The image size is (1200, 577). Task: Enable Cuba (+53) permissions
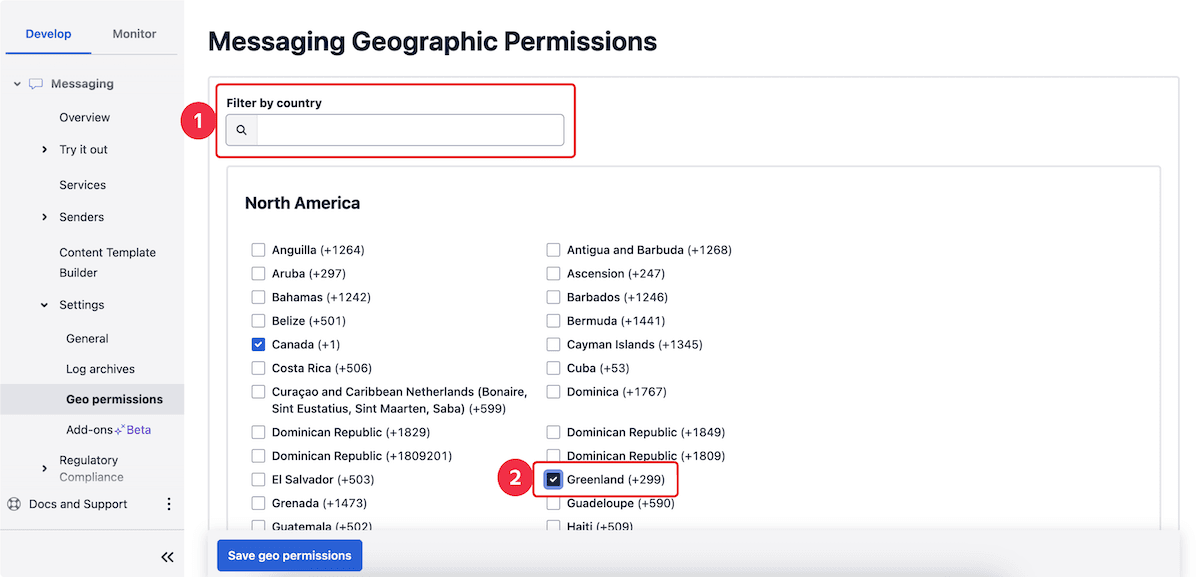click(x=553, y=368)
